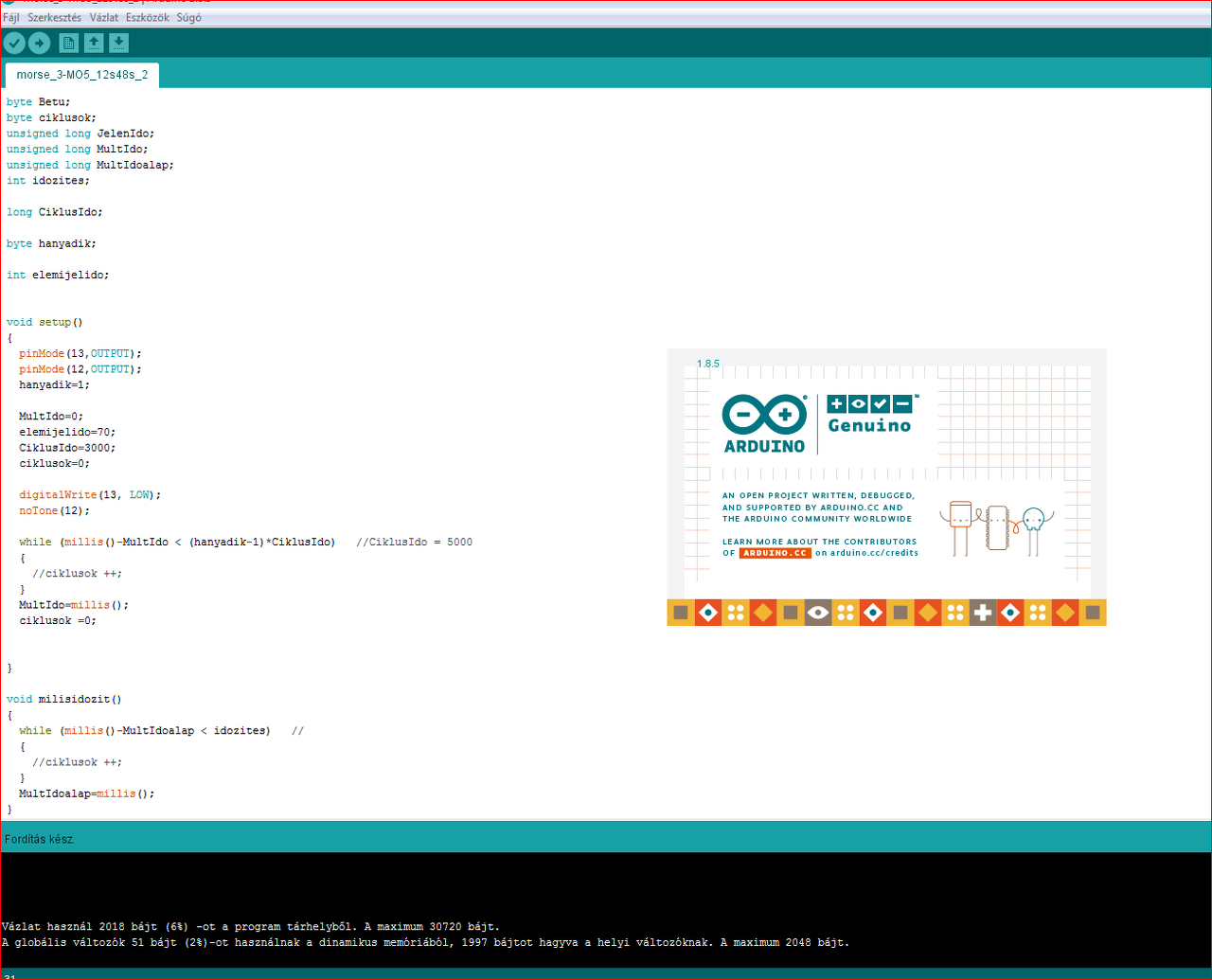Click the line 'long CiklusIdo;'
1212x980 pixels.
[55, 212]
